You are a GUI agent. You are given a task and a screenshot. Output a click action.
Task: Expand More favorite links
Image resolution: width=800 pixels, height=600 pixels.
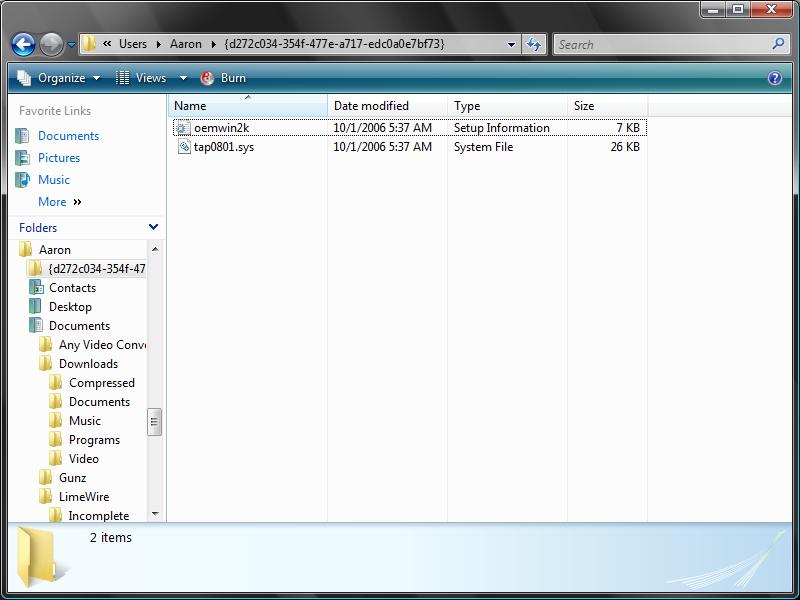pyautogui.click(x=60, y=202)
